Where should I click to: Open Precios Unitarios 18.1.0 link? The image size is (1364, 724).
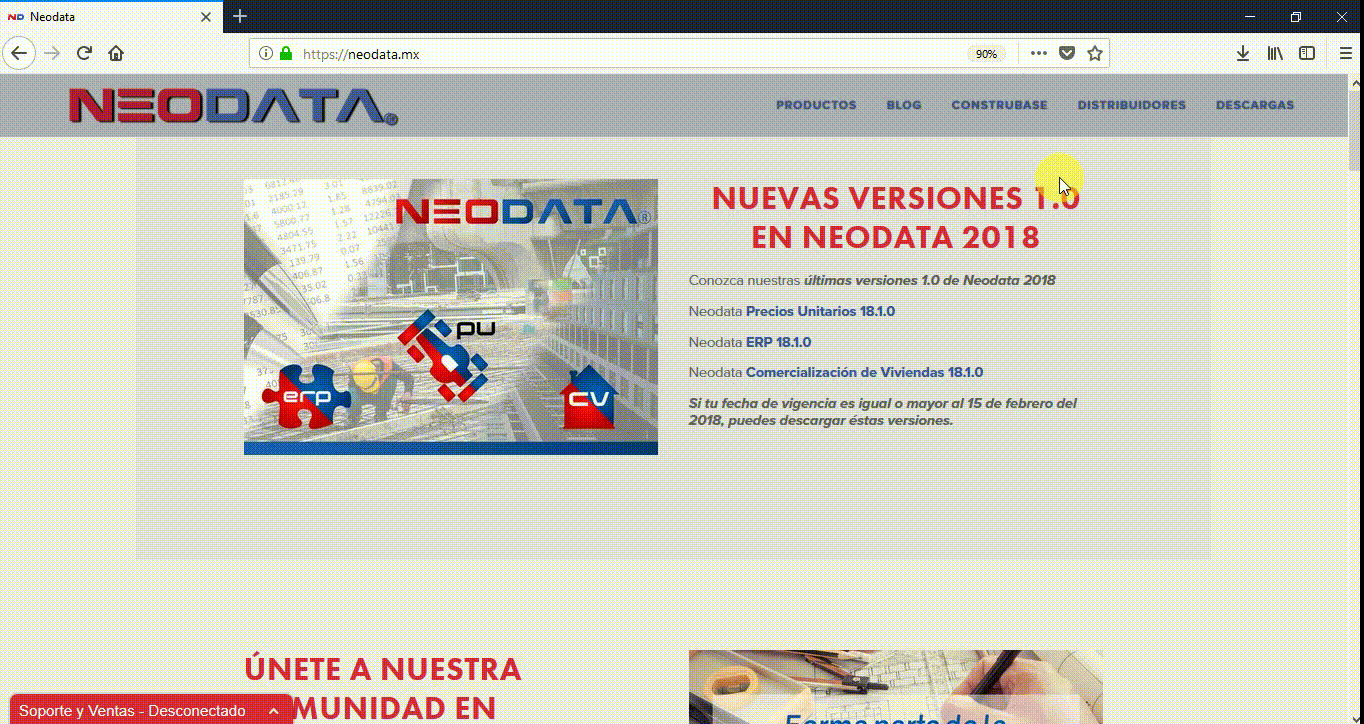pyautogui.click(x=820, y=311)
